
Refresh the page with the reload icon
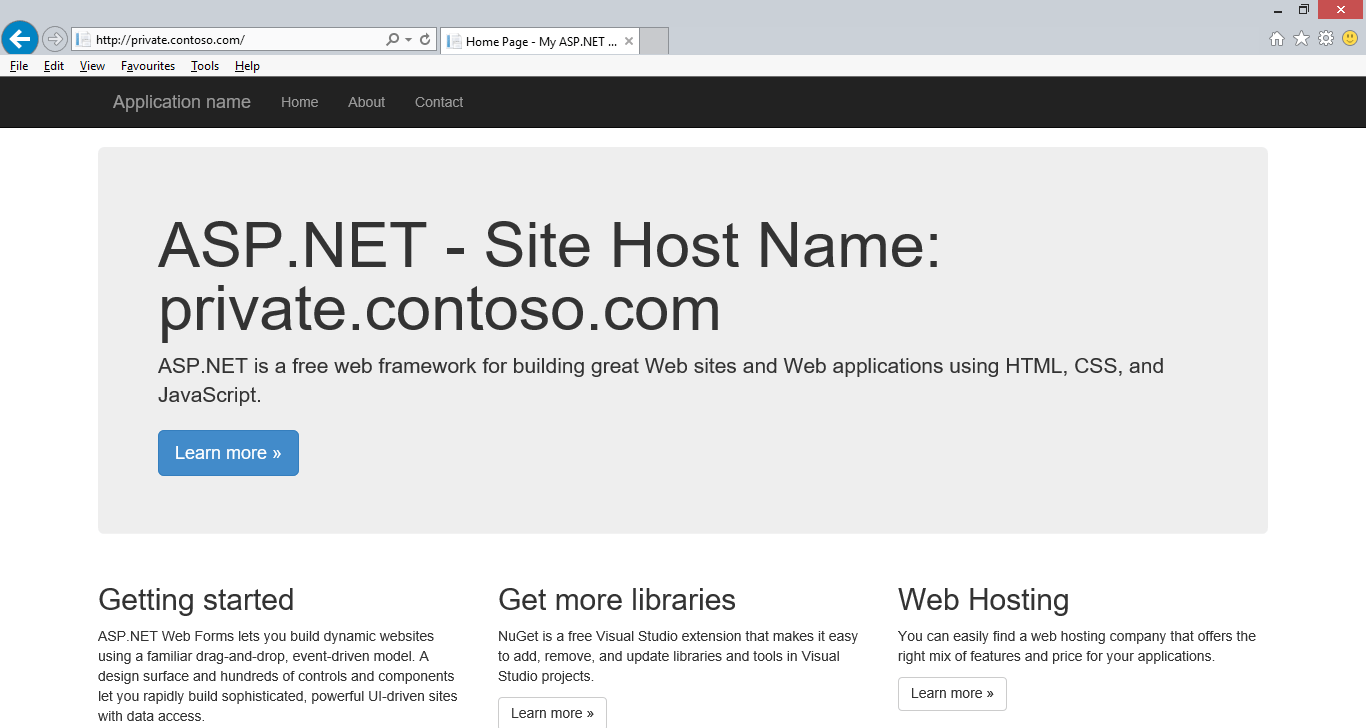point(425,40)
